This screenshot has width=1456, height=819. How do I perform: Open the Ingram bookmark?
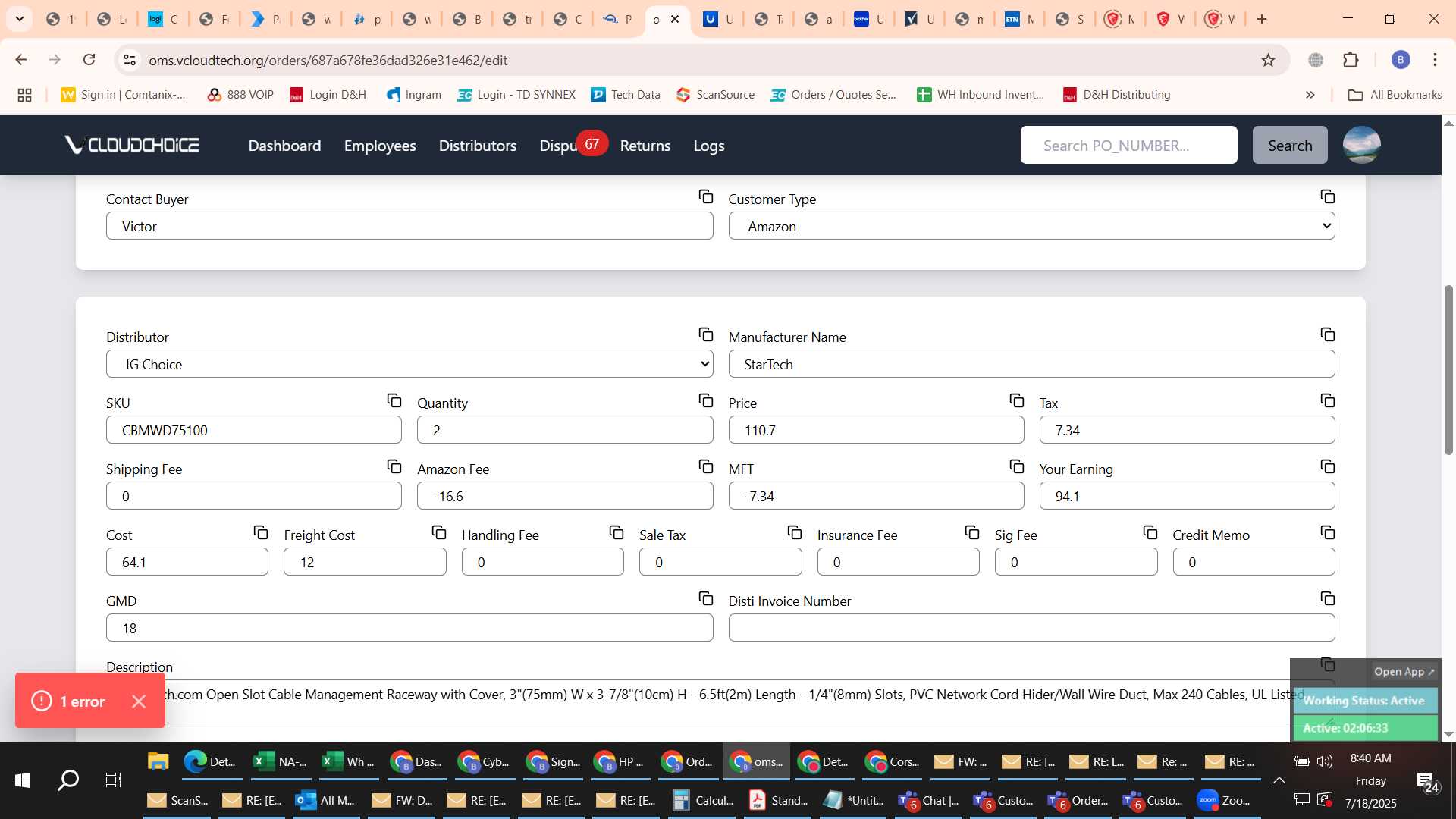pos(414,95)
